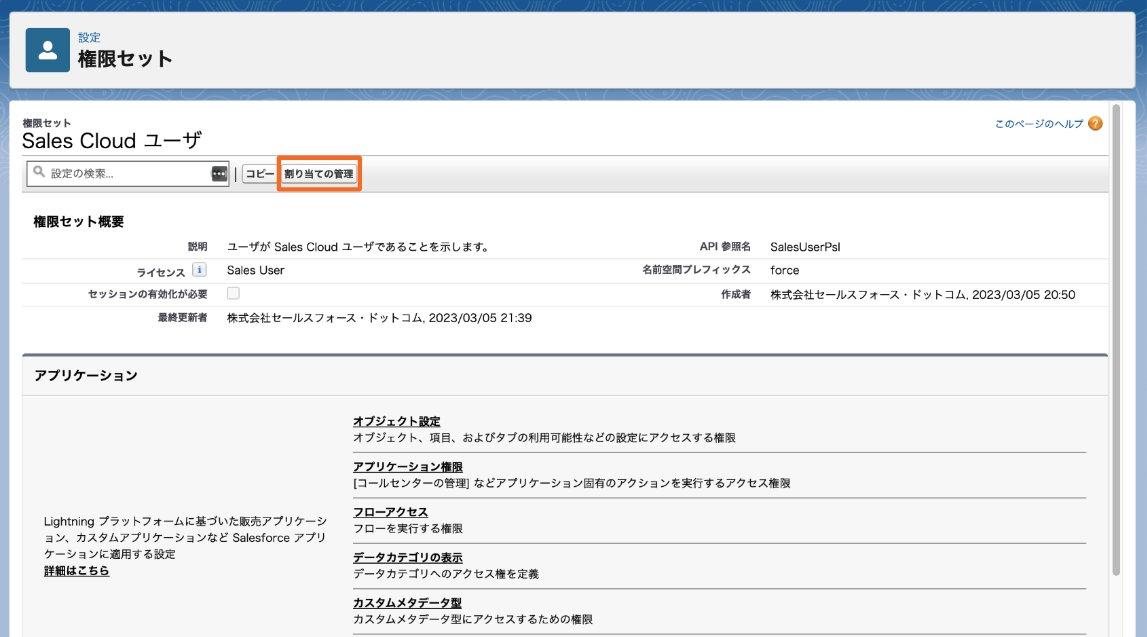Open search options ellipsis icon
1147x637 pixels.
[x=219, y=173]
